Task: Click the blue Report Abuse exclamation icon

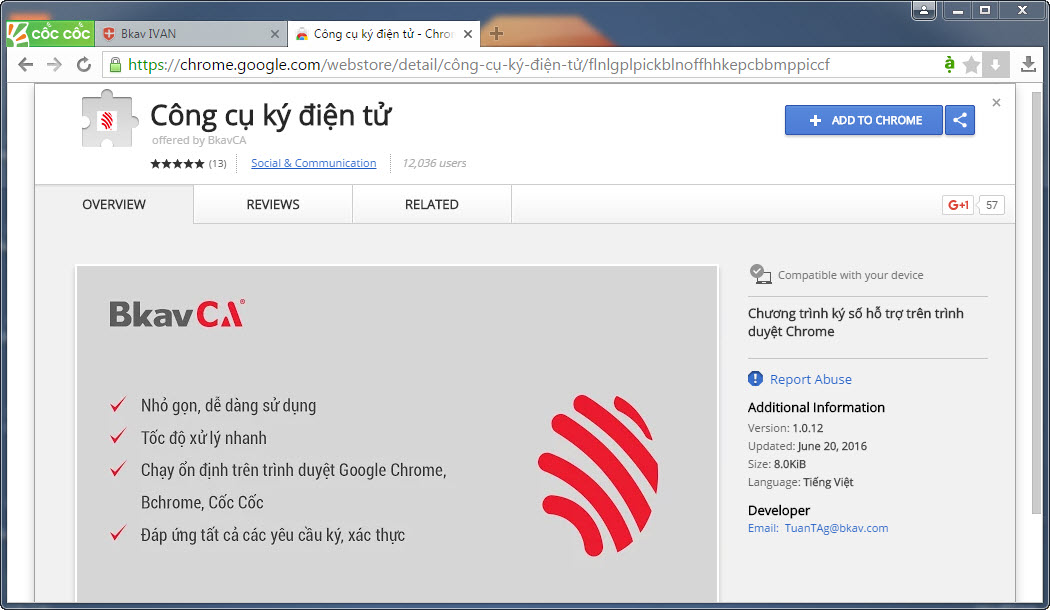Action: tap(755, 379)
